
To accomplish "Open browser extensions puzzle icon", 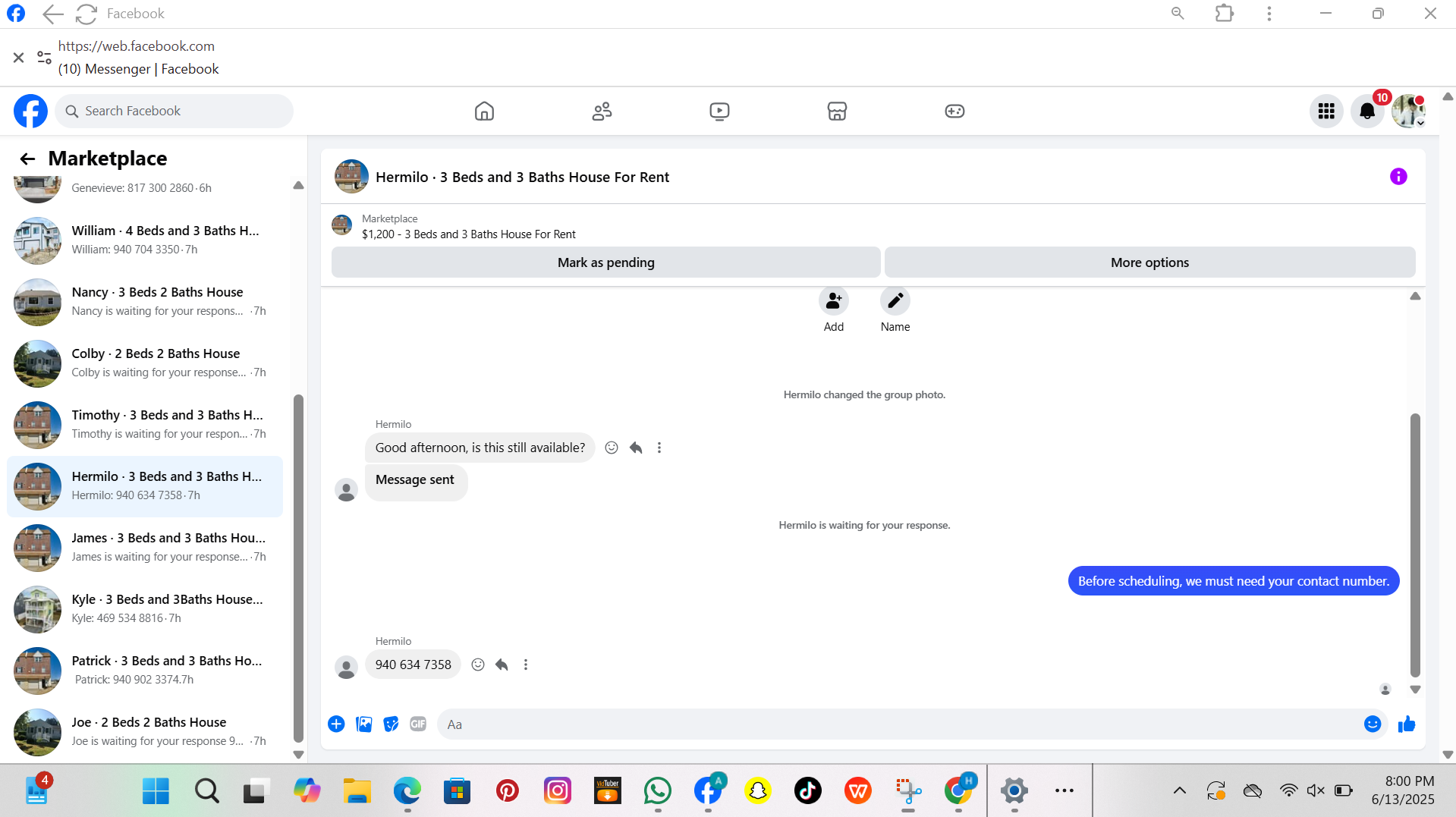I will [x=1224, y=14].
